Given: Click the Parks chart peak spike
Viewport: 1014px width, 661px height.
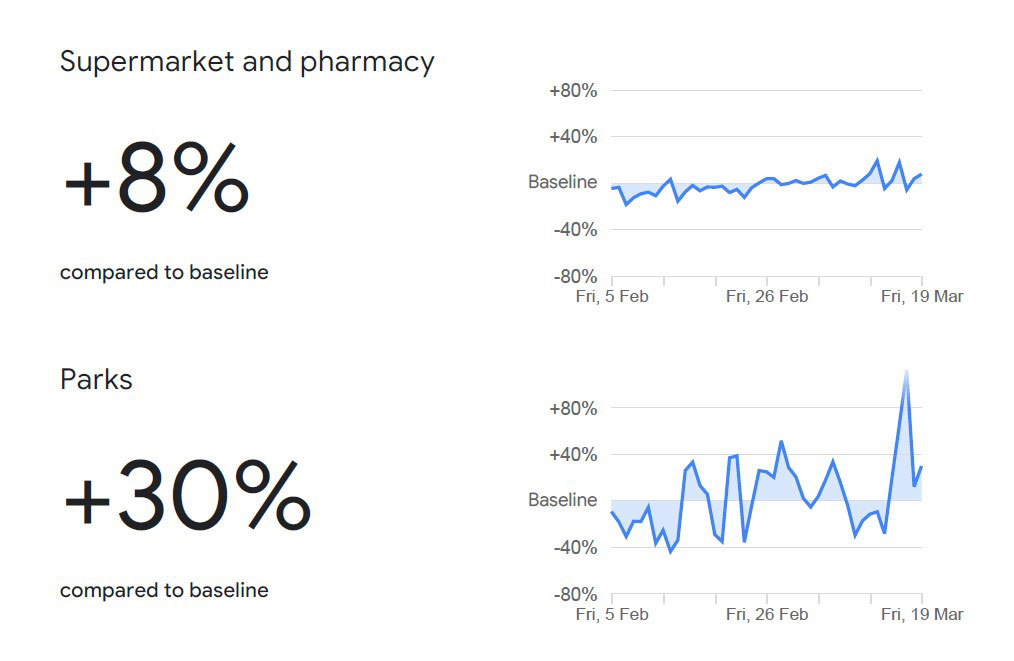Looking at the screenshot, I should coord(906,373).
